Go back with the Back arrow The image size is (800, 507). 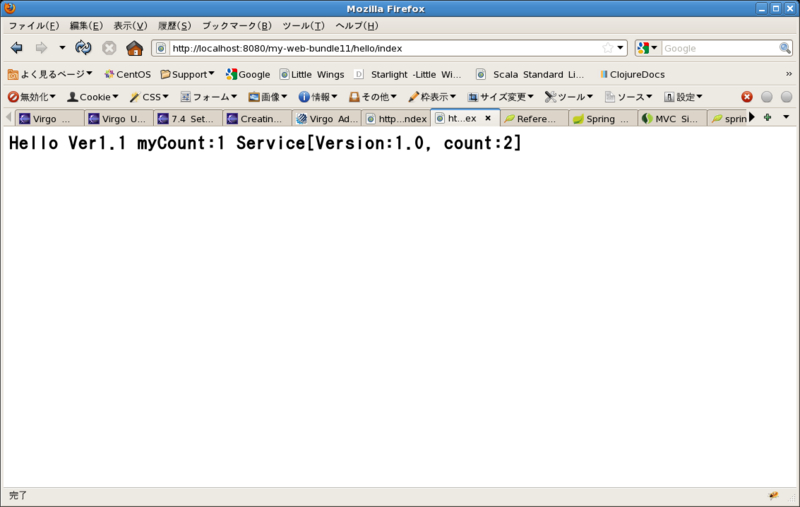(x=16, y=48)
